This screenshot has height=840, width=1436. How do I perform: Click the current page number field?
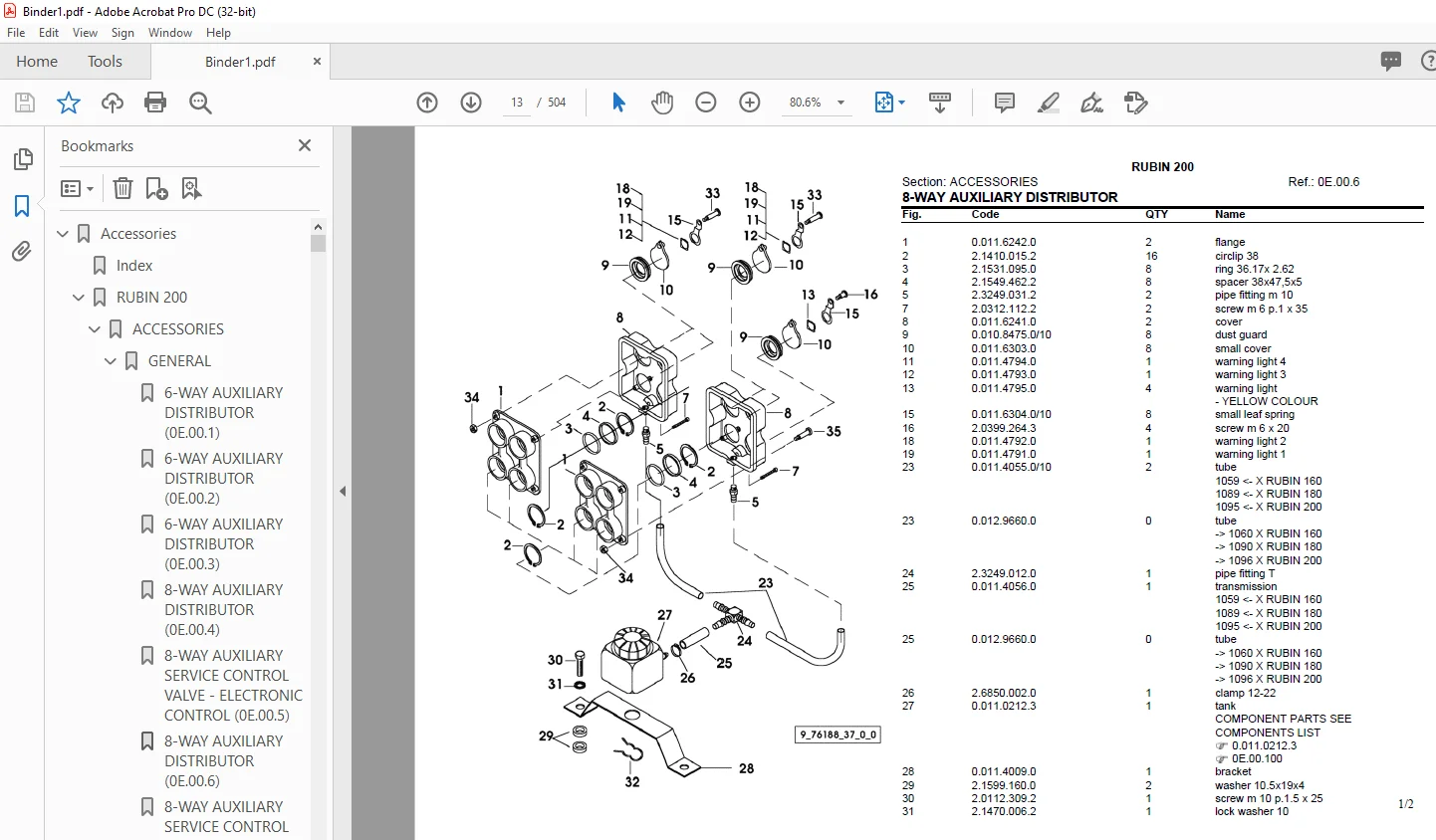(517, 103)
